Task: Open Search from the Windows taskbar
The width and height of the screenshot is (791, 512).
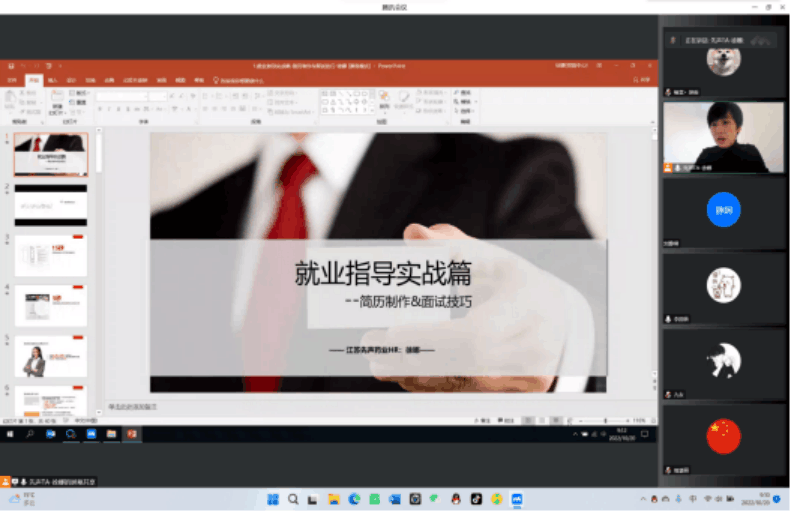Action: point(293,499)
